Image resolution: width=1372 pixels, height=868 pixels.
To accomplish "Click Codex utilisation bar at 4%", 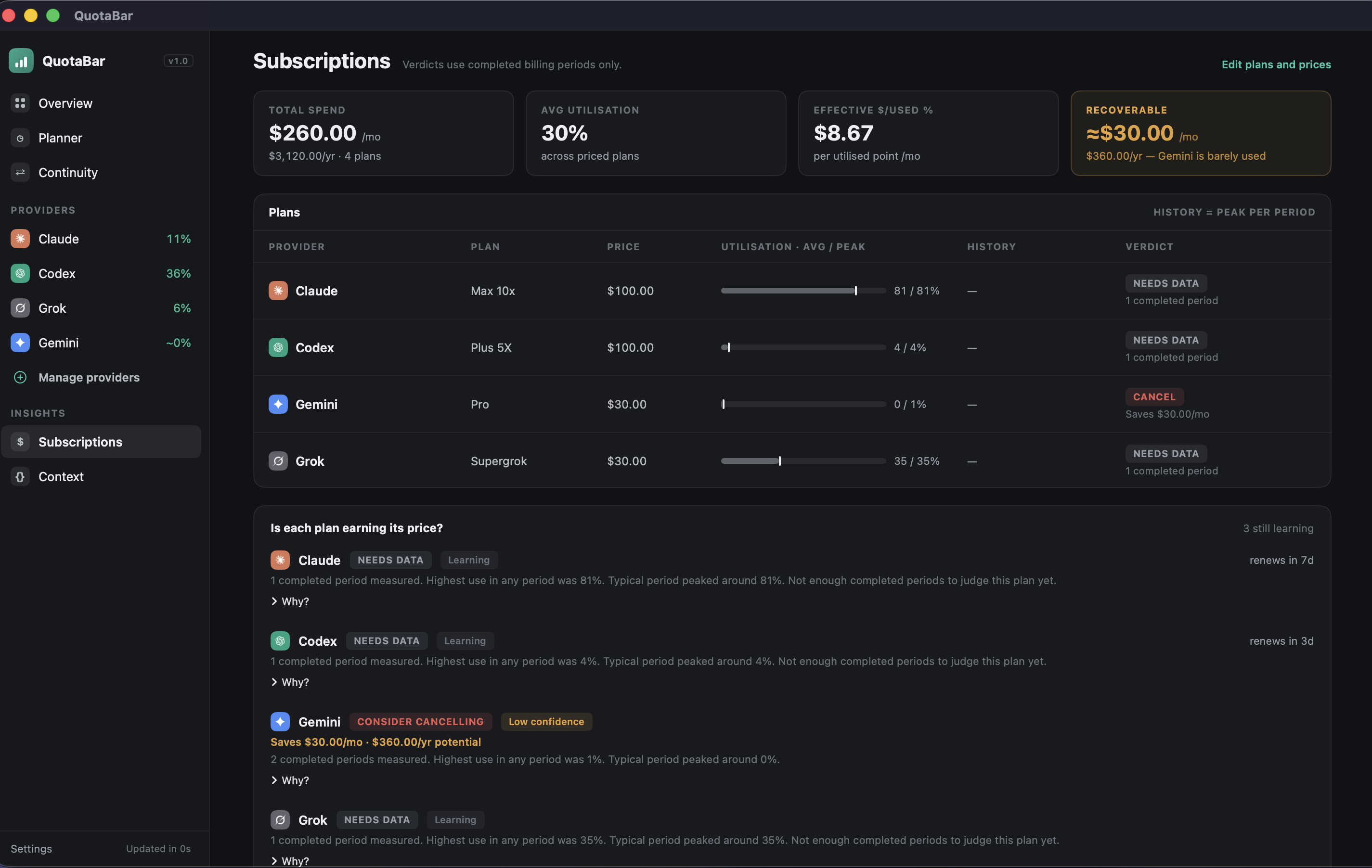I will point(803,347).
